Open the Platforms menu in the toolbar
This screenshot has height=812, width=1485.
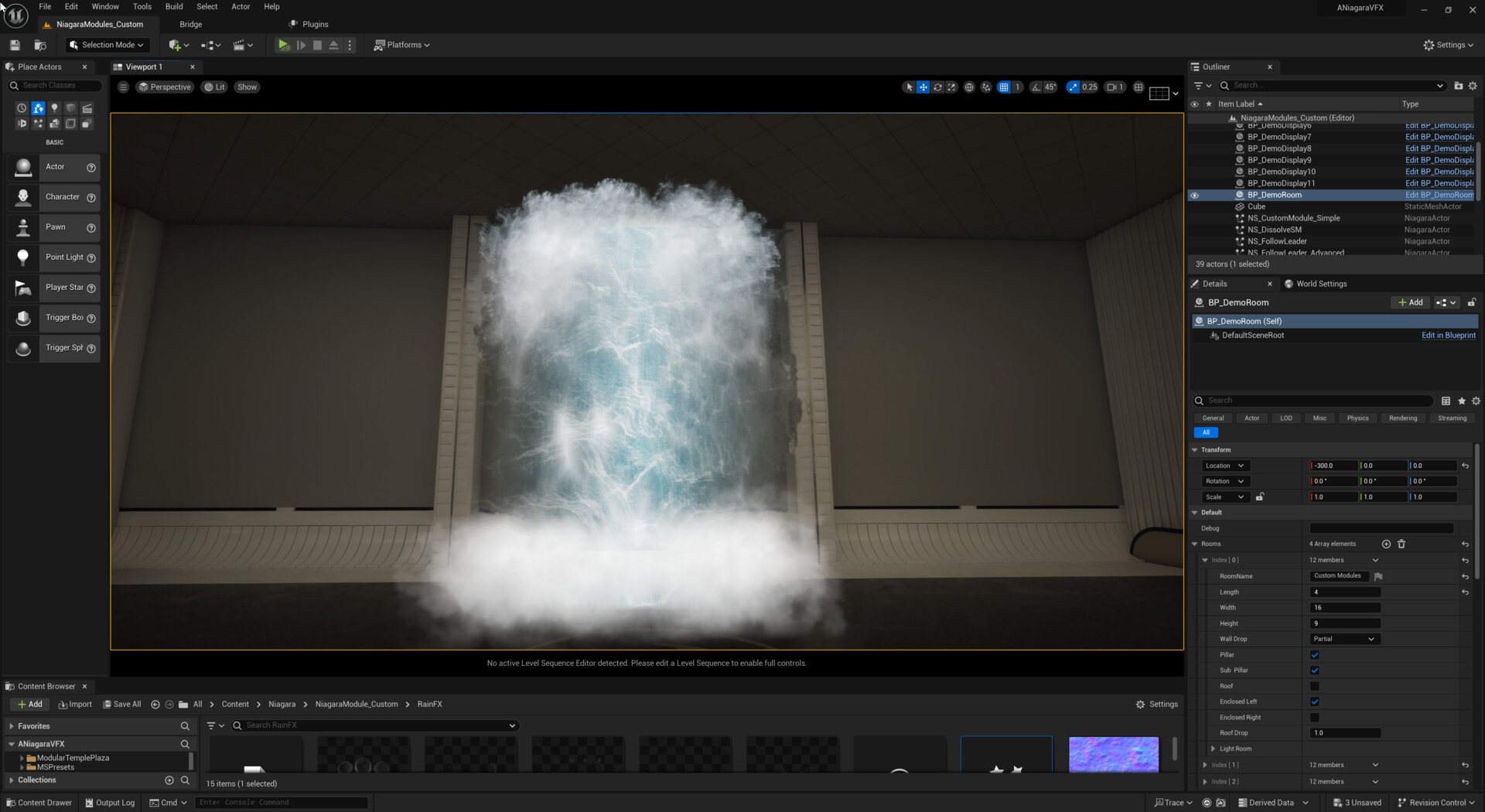click(401, 45)
